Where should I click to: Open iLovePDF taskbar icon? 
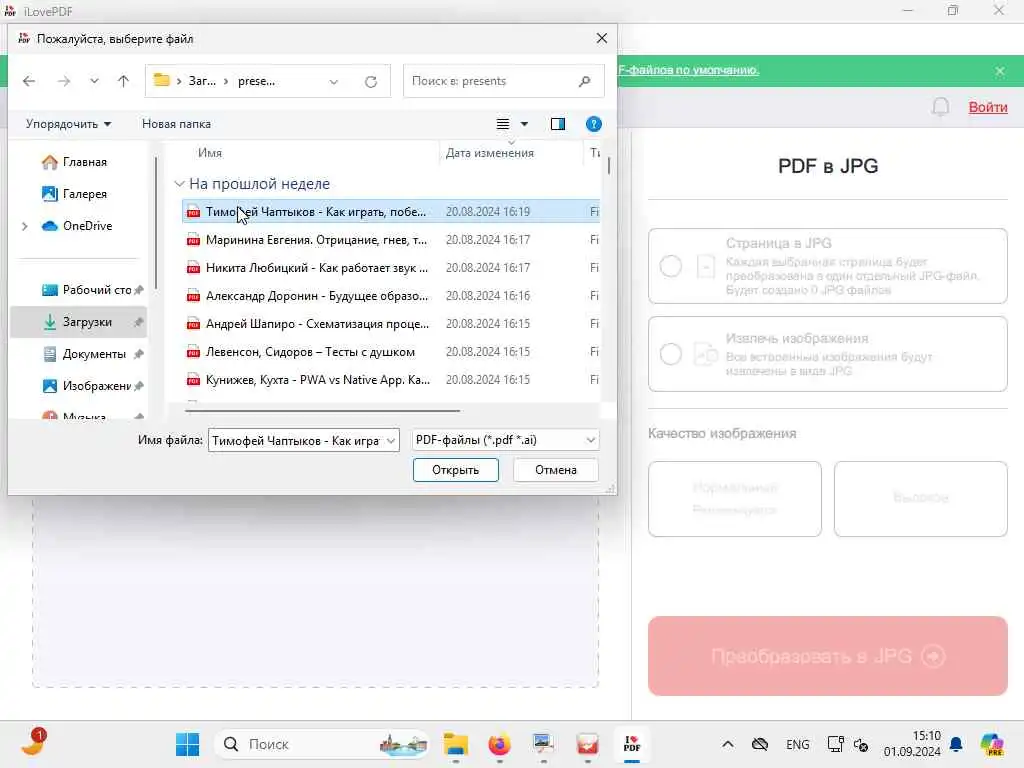click(x=632, y=744)
